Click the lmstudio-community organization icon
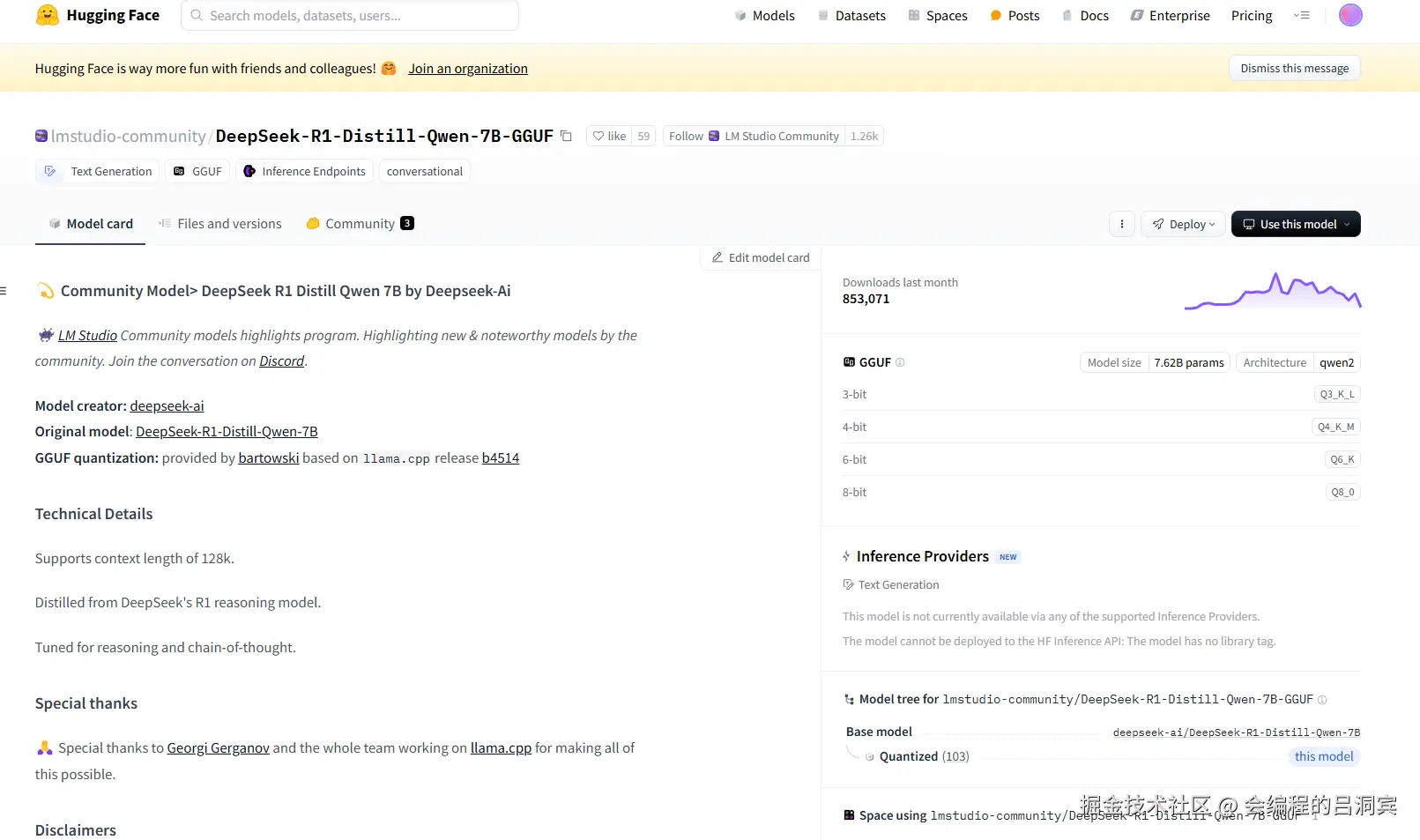The image size is (1420, 840). point(41,136)
